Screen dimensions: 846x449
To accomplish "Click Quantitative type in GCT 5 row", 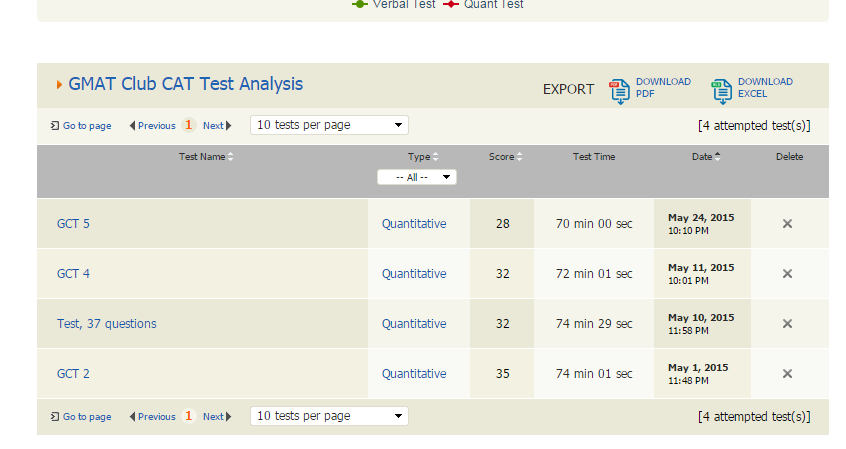I will pos(414,224).
